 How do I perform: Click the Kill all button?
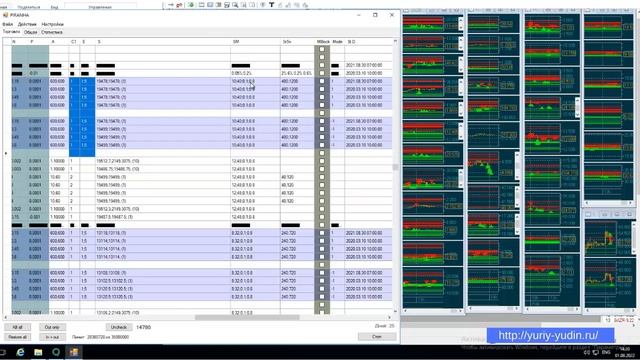click(17, 327)
